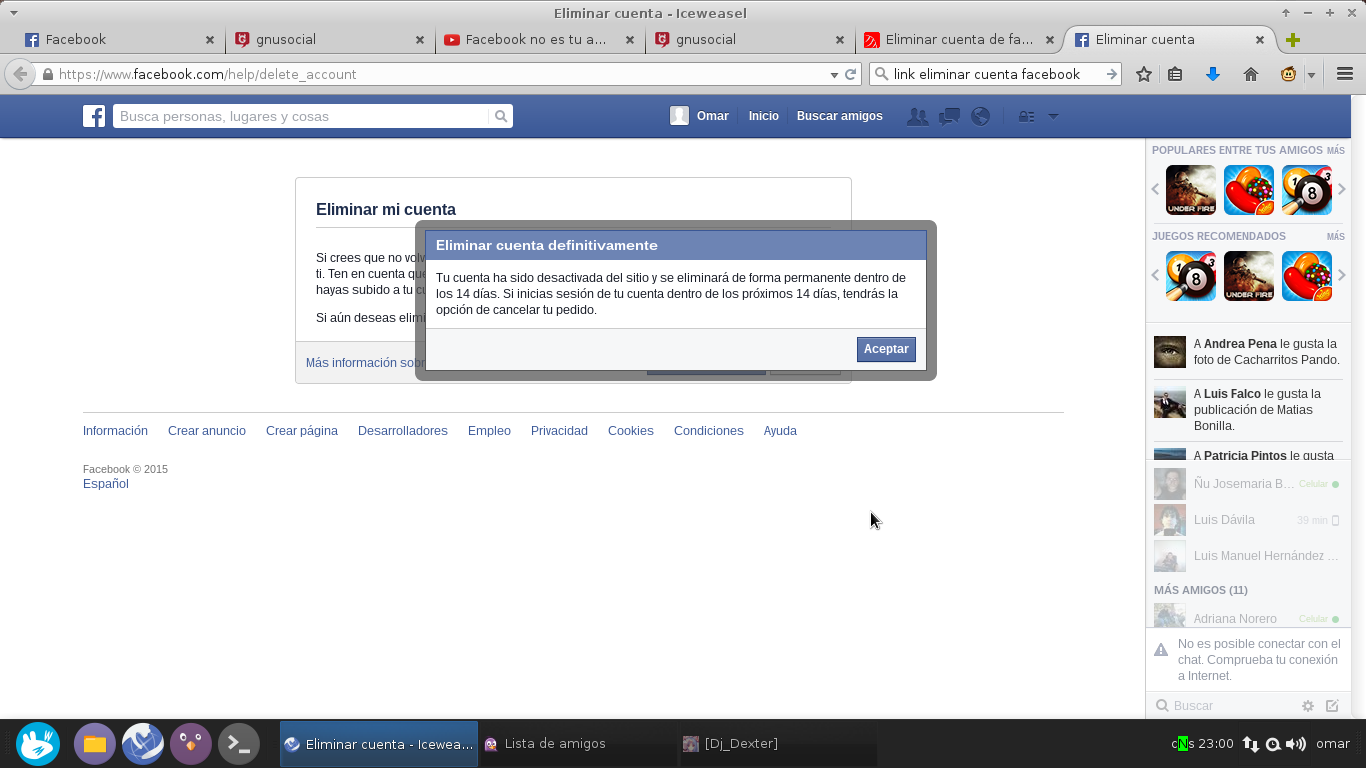Click volume speaker icon in system tray

pos(1296,744)
